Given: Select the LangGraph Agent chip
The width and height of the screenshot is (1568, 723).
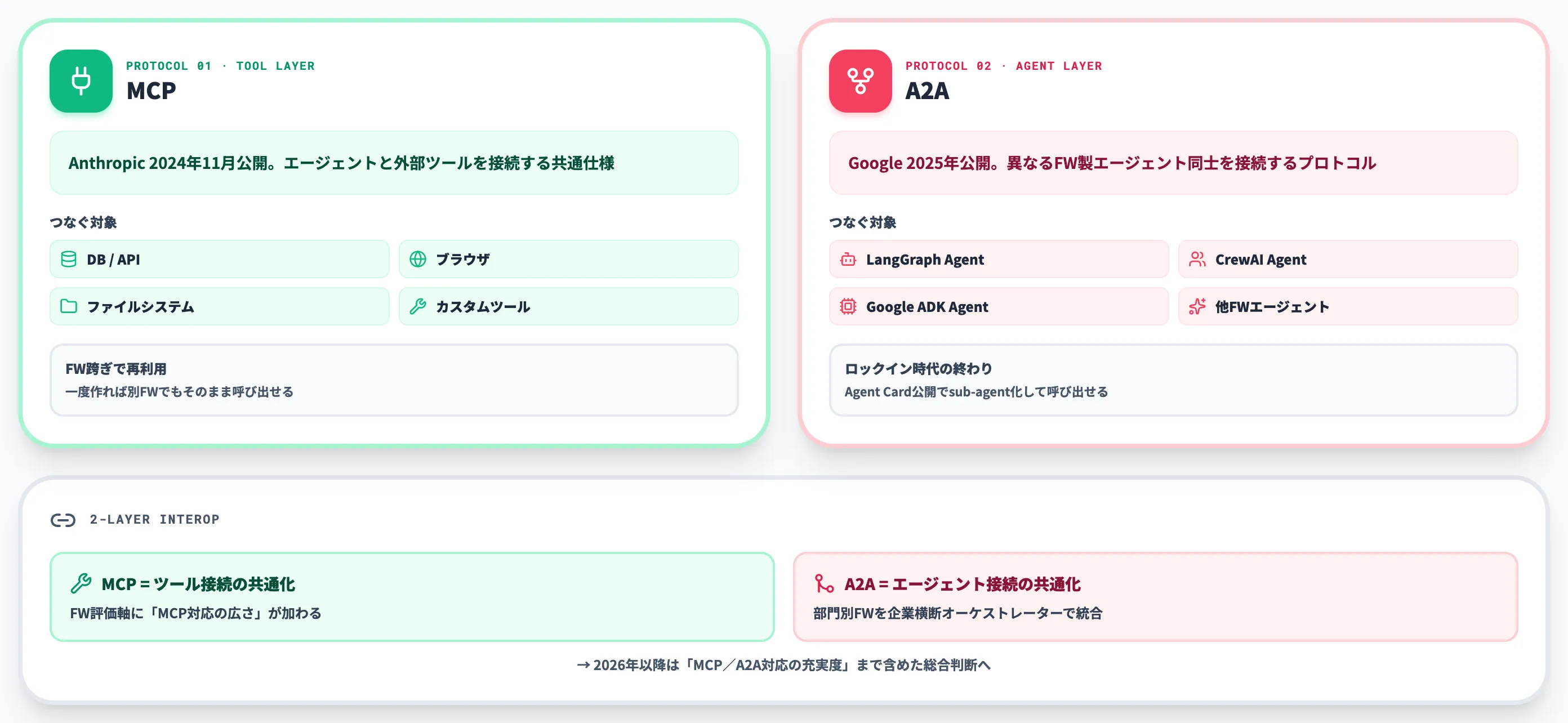Looking at the screenshot, I should click(999, 259).
